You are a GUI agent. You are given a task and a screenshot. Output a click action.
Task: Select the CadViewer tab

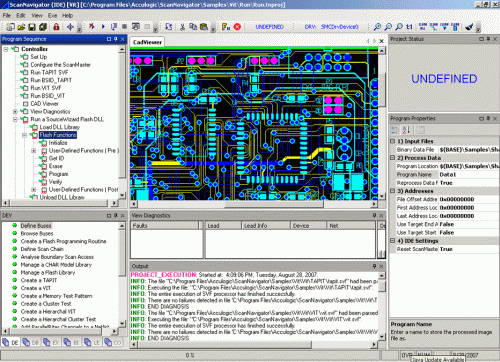tap(147, 42)
